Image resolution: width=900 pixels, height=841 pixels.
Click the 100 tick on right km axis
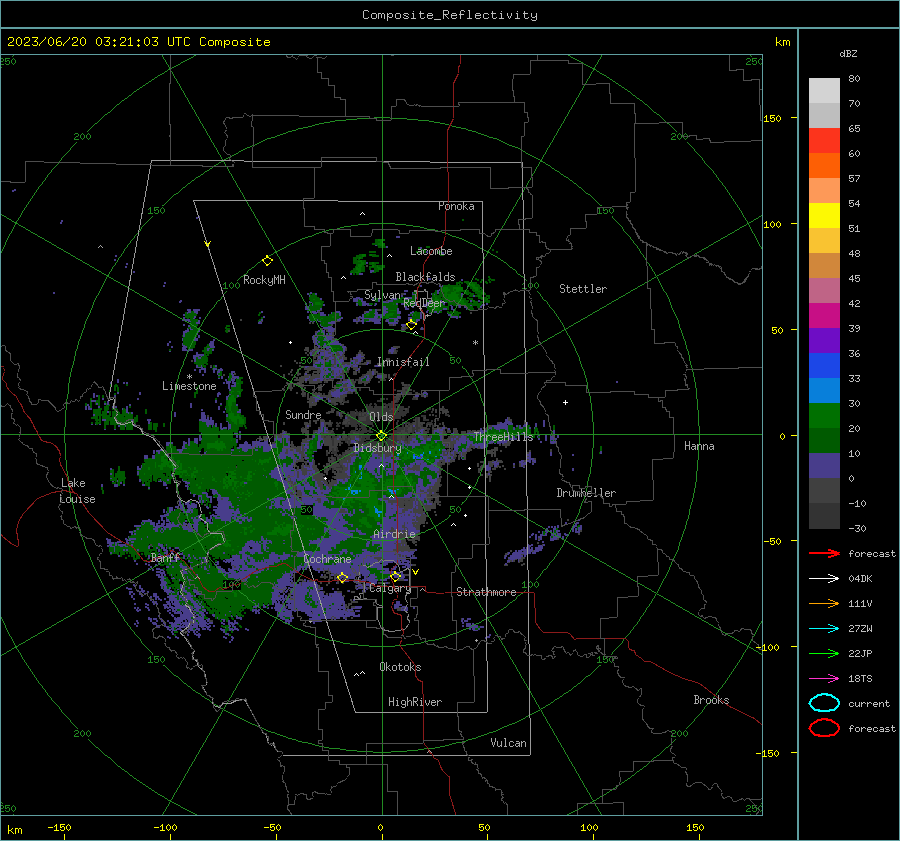pos(772,224)
